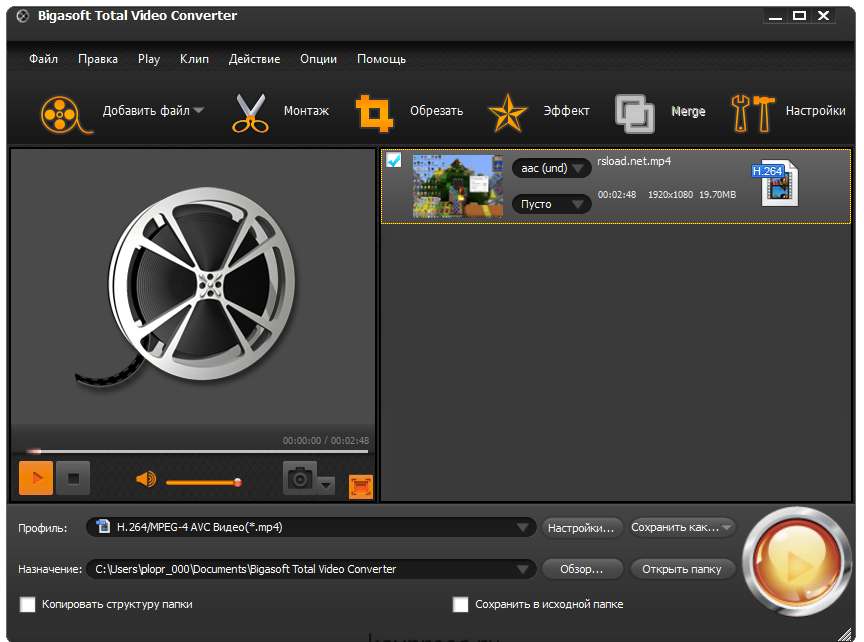Click the 1920x1080 resolution text
This screenshot has width=864, height=642.
[x=671, y=195]
